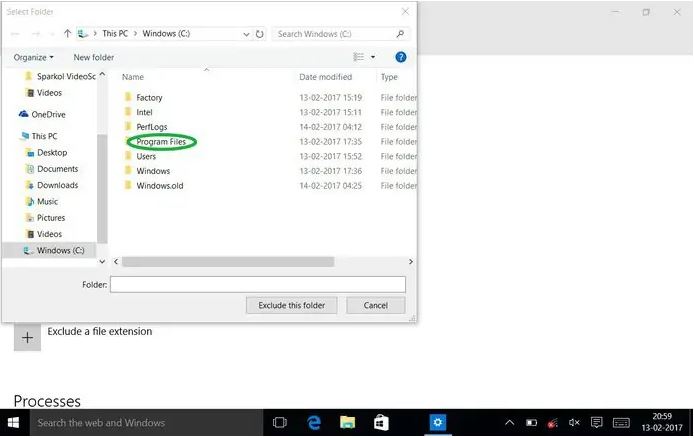Open the Windows Start menu
The height and width of the screenshot is (438, 694).
[x=14, y=423]
